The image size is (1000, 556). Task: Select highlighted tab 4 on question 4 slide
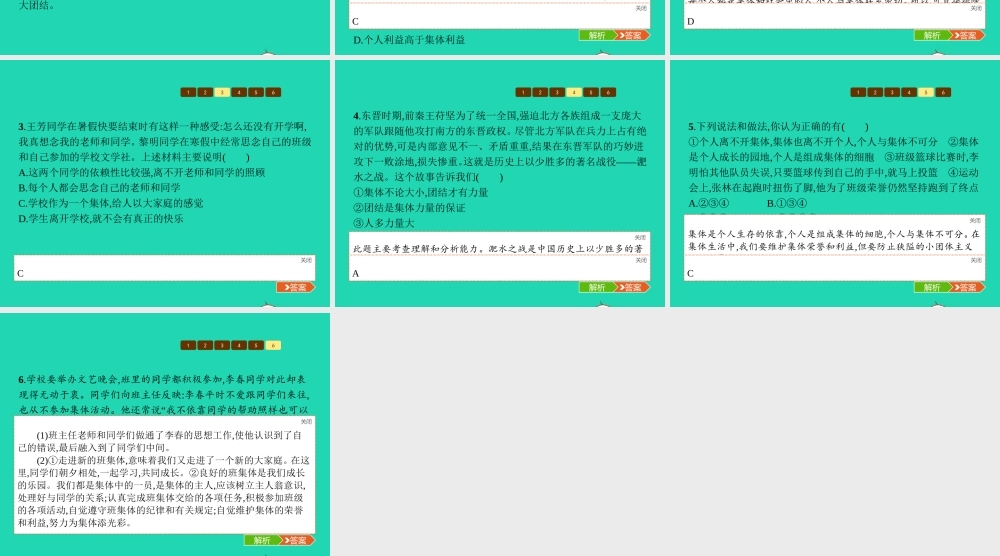click(x=574, y=92)
